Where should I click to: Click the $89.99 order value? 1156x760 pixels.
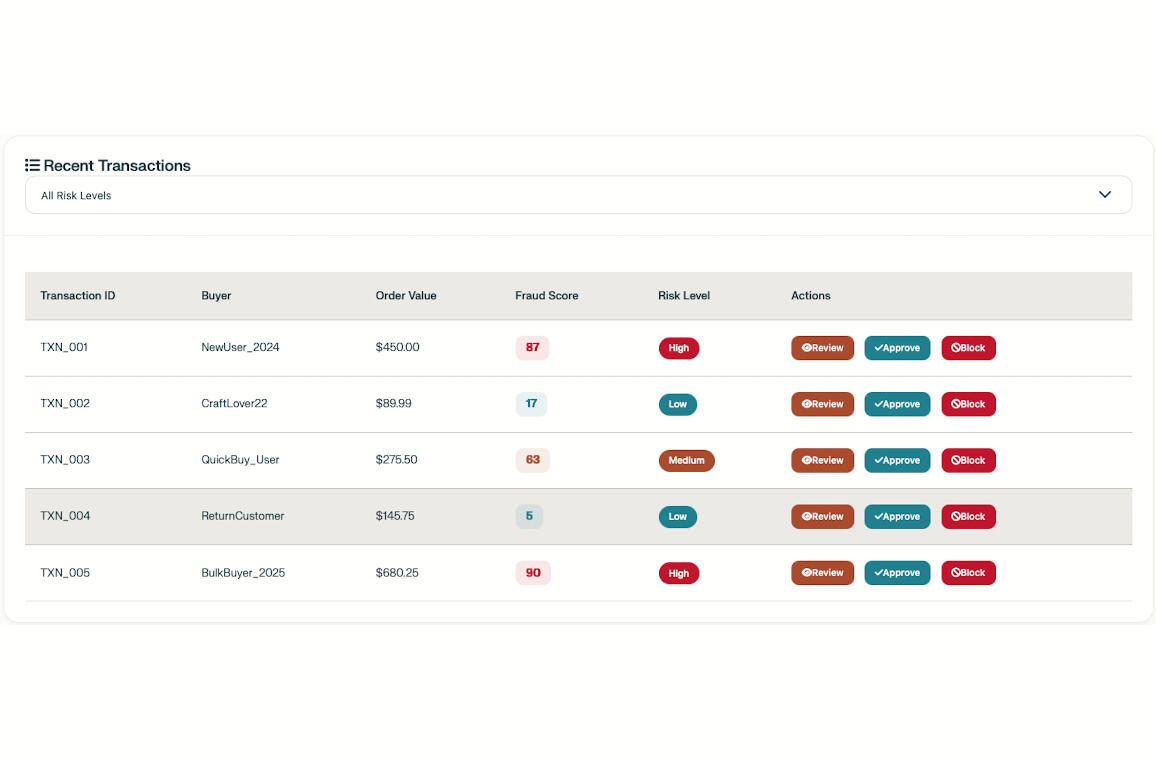tap(394, 403)
